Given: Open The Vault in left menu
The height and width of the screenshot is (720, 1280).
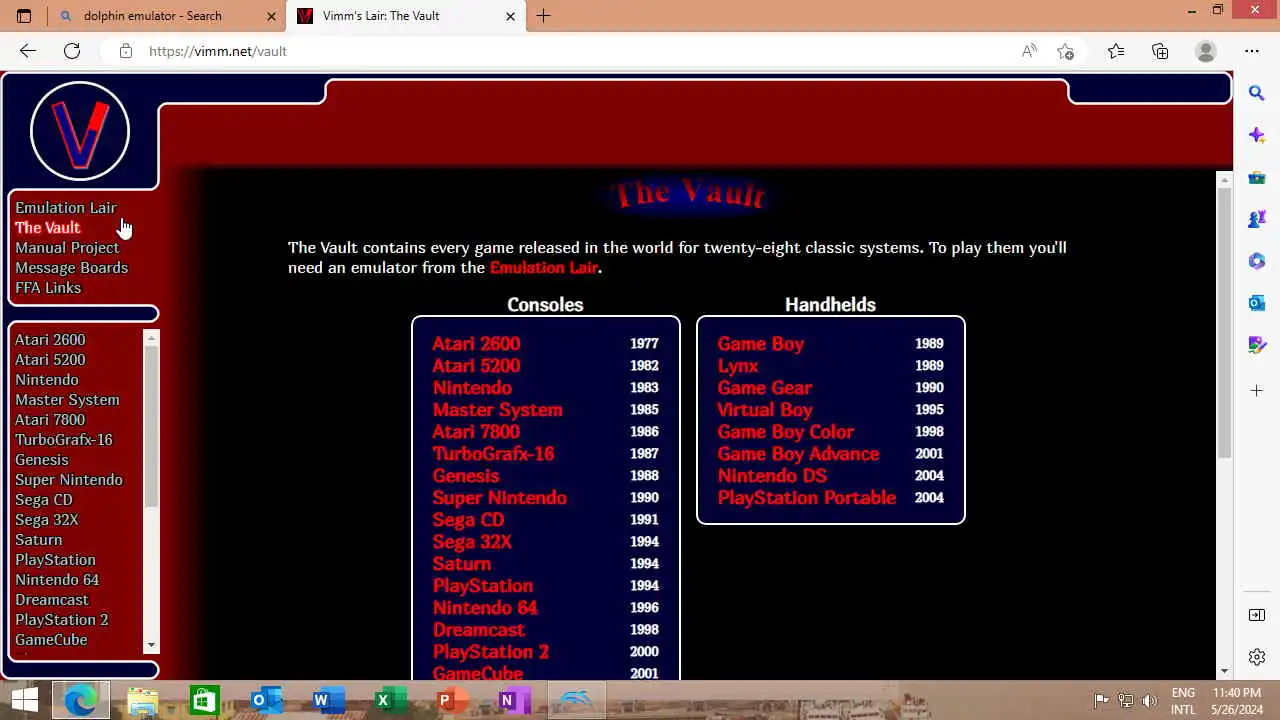Looking at the screenshot, I should 47,228.
